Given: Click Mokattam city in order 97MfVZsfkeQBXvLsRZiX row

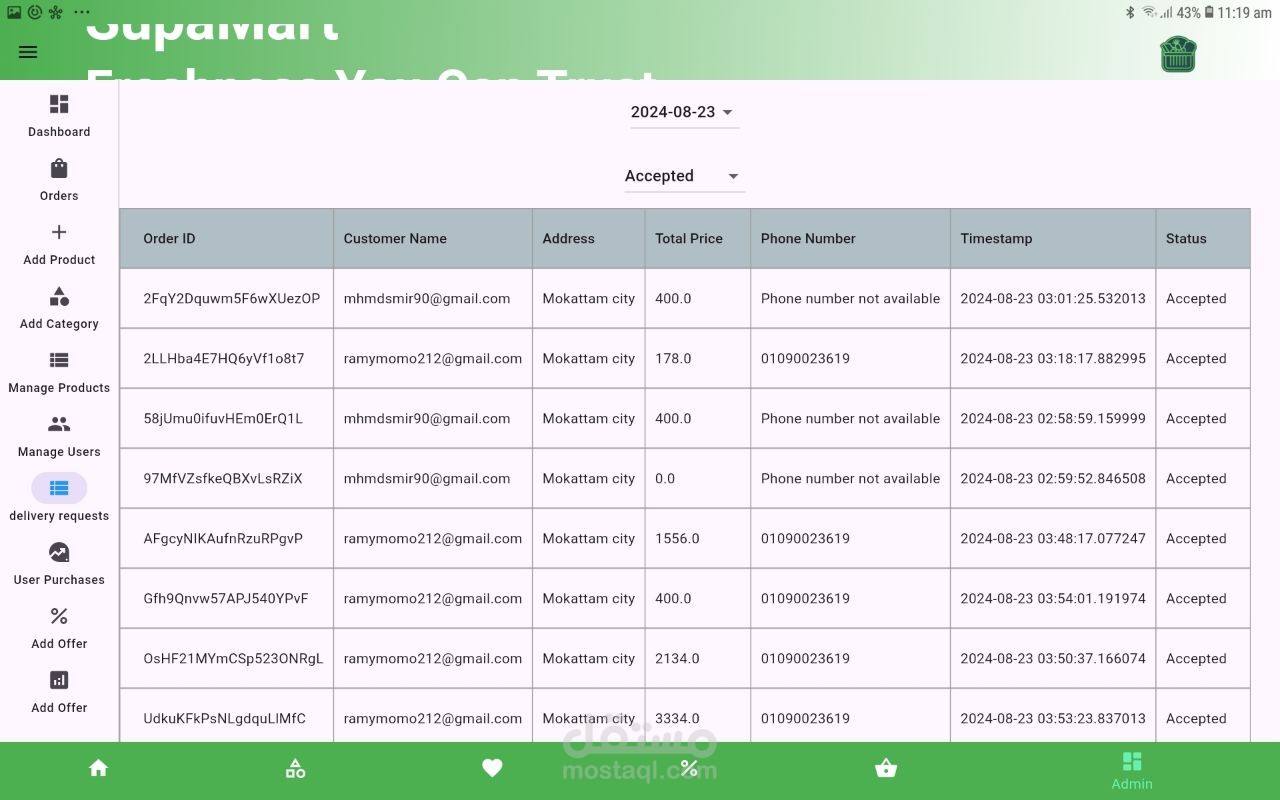Looking at the screenshot, I should point(589,478).
